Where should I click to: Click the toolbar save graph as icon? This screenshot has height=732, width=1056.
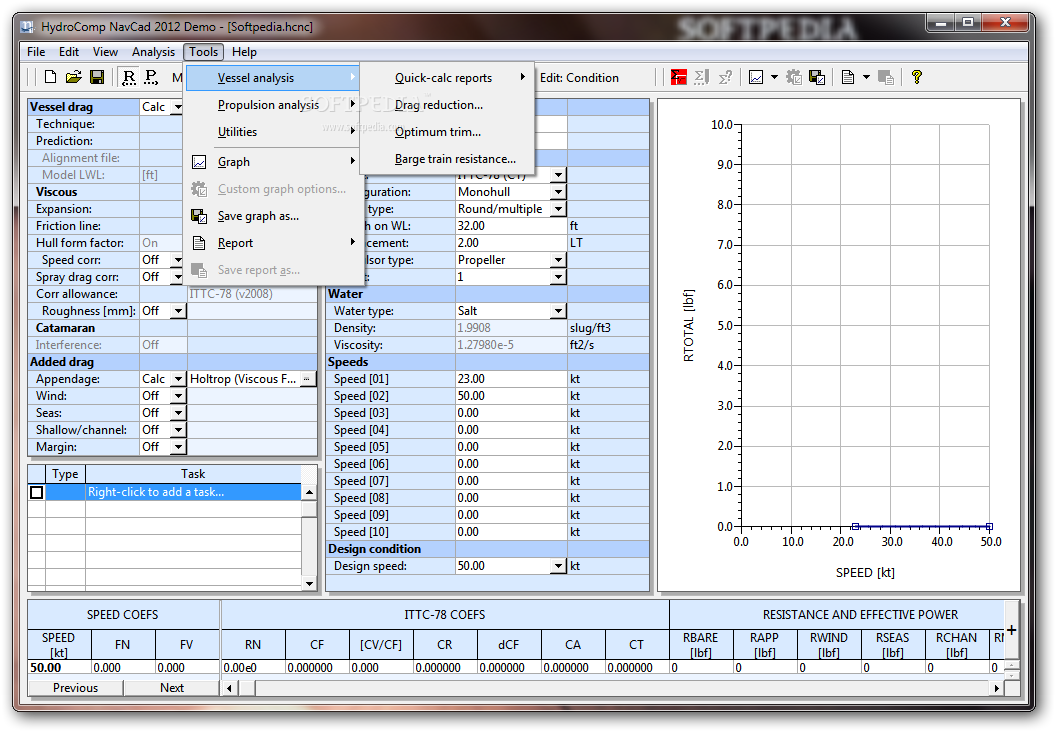(x=817, y=77)
